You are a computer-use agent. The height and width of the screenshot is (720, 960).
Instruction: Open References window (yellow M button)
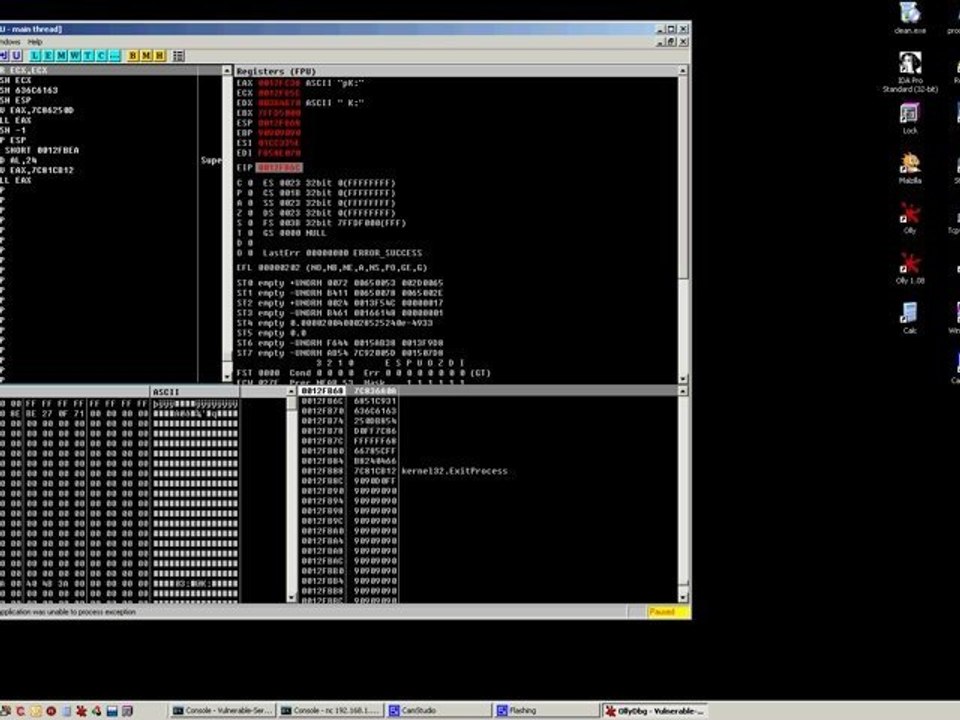point(146,56)
